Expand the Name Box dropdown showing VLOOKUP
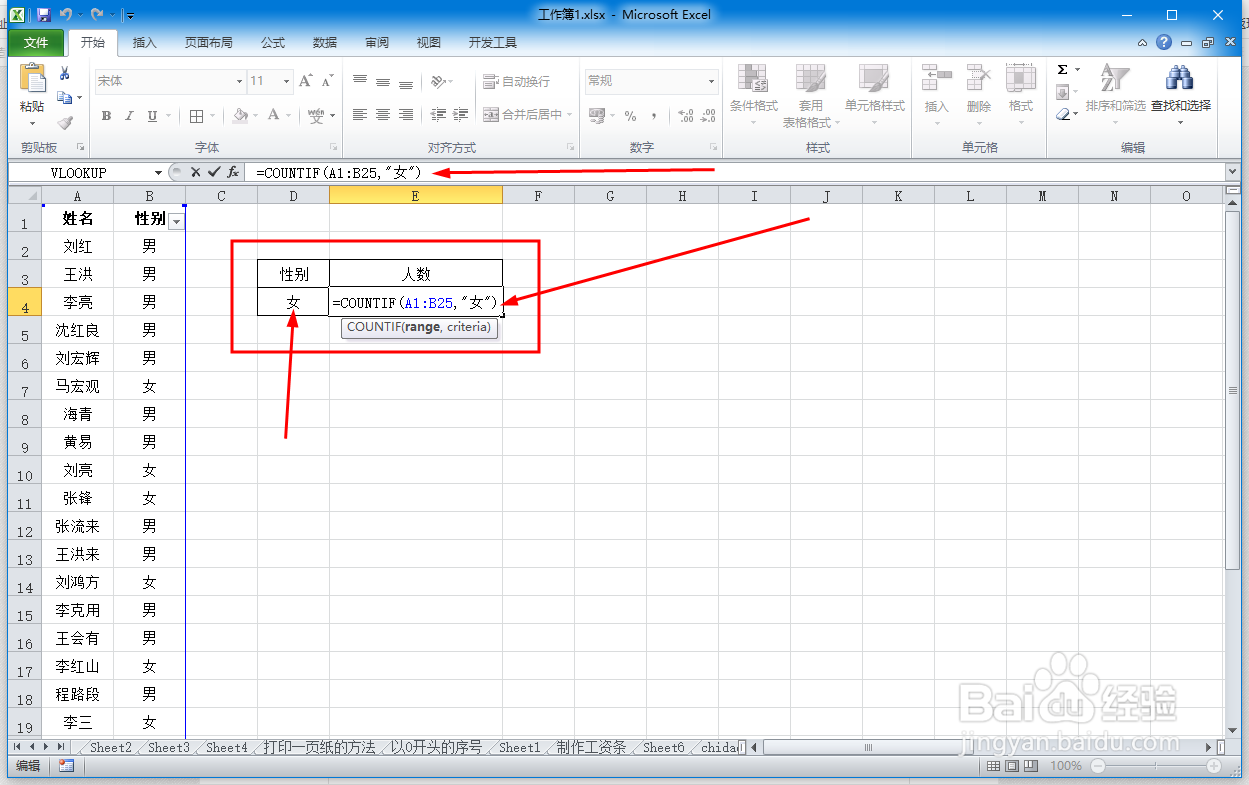Screen dimensions: 1249x785 (158, 173)
